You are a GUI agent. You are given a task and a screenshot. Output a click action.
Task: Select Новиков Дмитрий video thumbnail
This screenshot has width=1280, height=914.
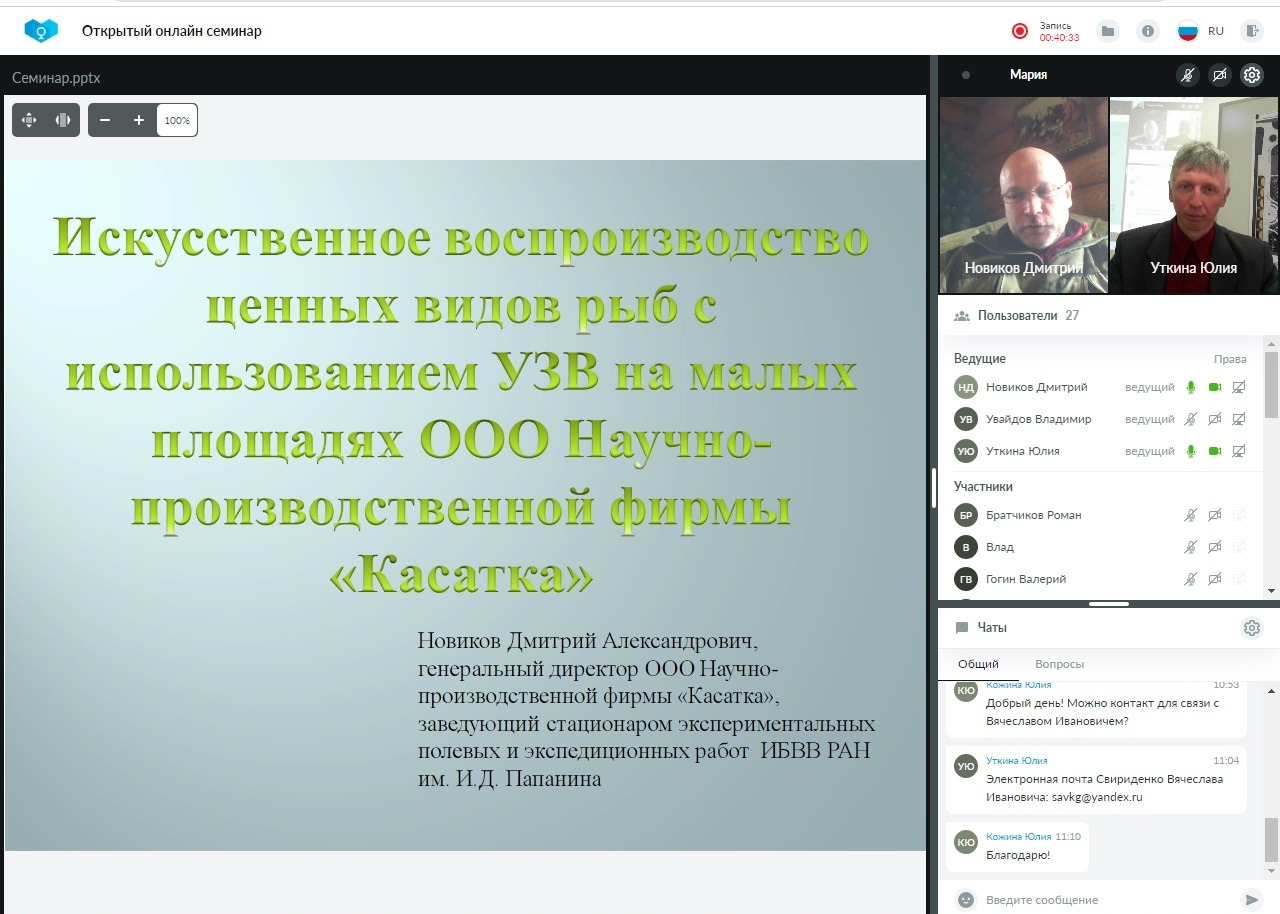point(1024,195)
